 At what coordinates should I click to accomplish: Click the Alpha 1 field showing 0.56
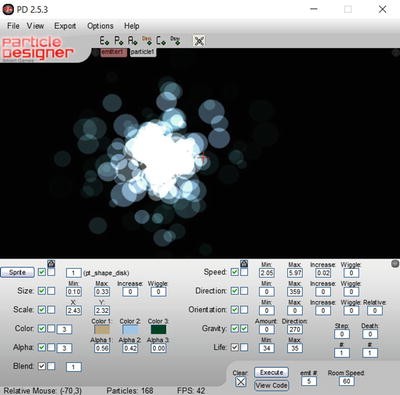(102, 348)
